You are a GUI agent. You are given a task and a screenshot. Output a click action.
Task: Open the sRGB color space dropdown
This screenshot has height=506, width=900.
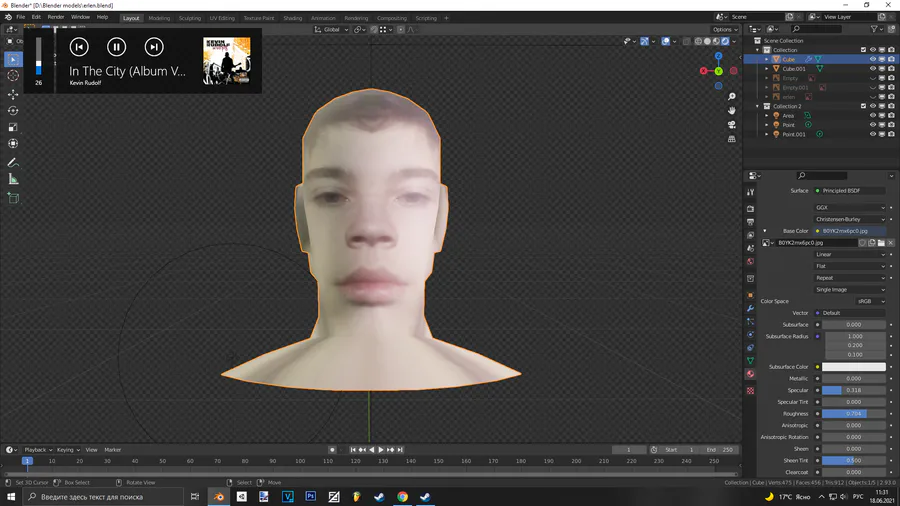coord(870,301)
